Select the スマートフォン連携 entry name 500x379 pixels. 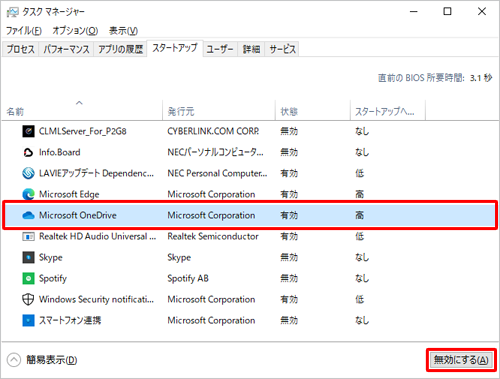tap(70, 320)
